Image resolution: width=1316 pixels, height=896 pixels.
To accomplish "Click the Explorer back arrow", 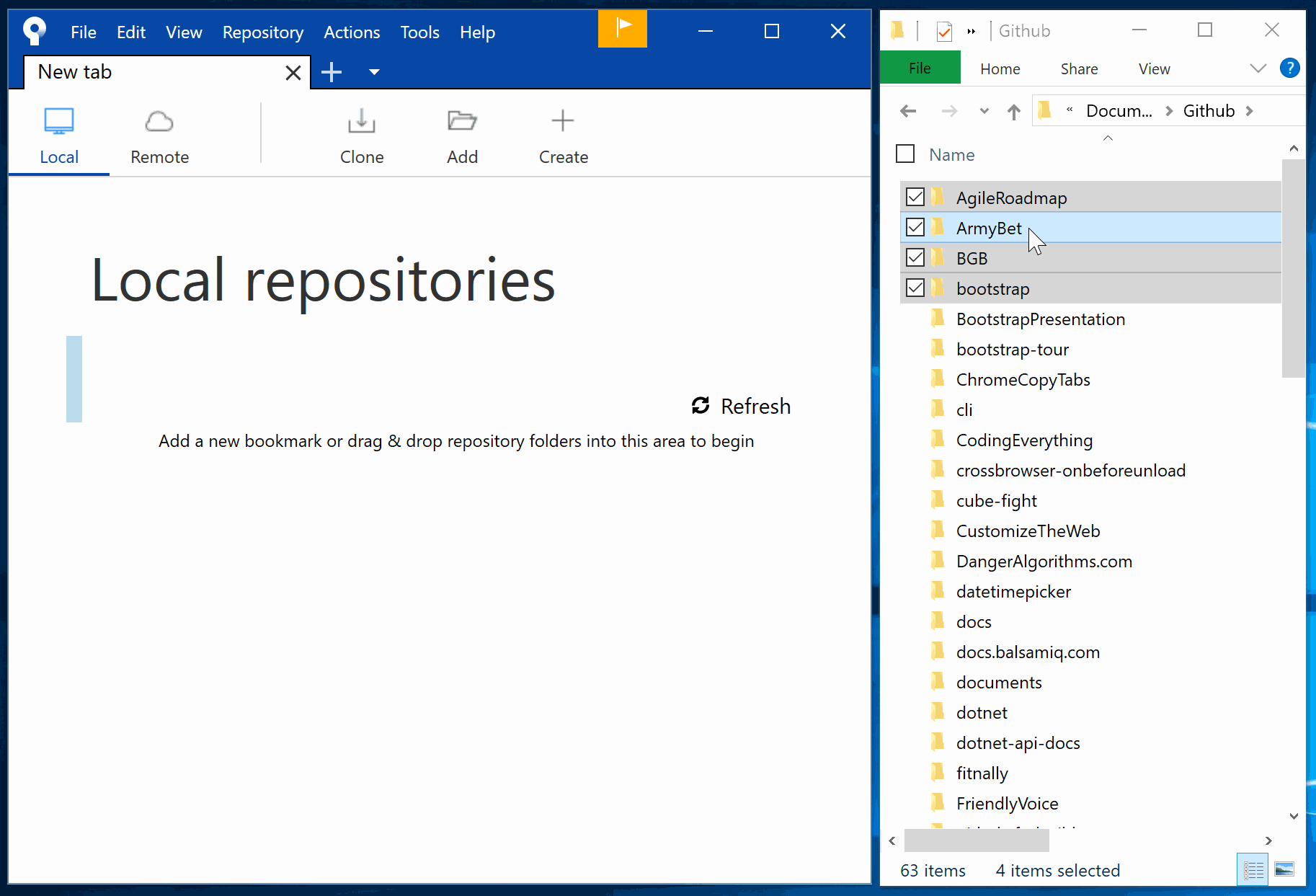I will click(908, 111).
